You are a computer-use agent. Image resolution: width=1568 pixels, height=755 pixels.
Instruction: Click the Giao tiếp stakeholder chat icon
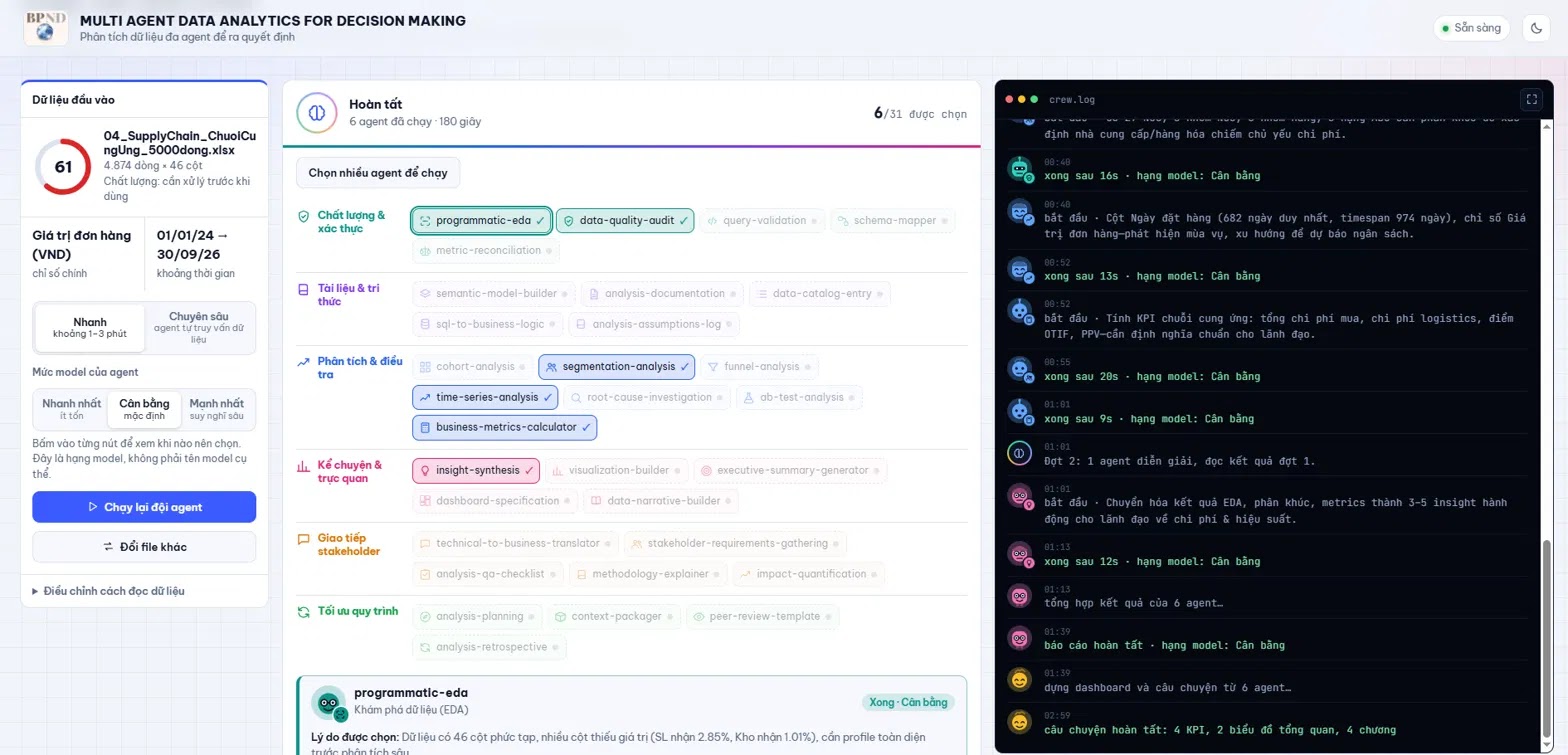[303, 539]
